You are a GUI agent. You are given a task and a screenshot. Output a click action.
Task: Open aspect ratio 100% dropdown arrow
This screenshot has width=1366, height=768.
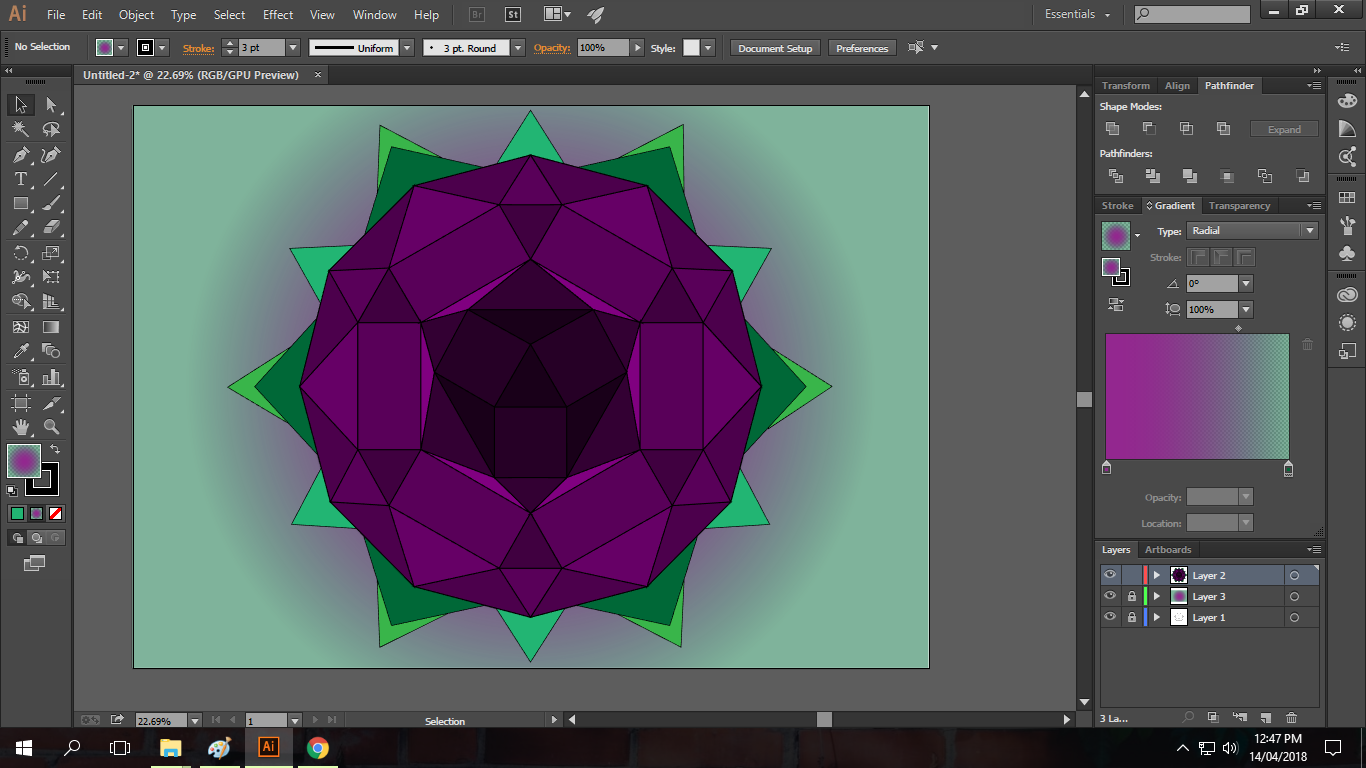point(1246,310)
